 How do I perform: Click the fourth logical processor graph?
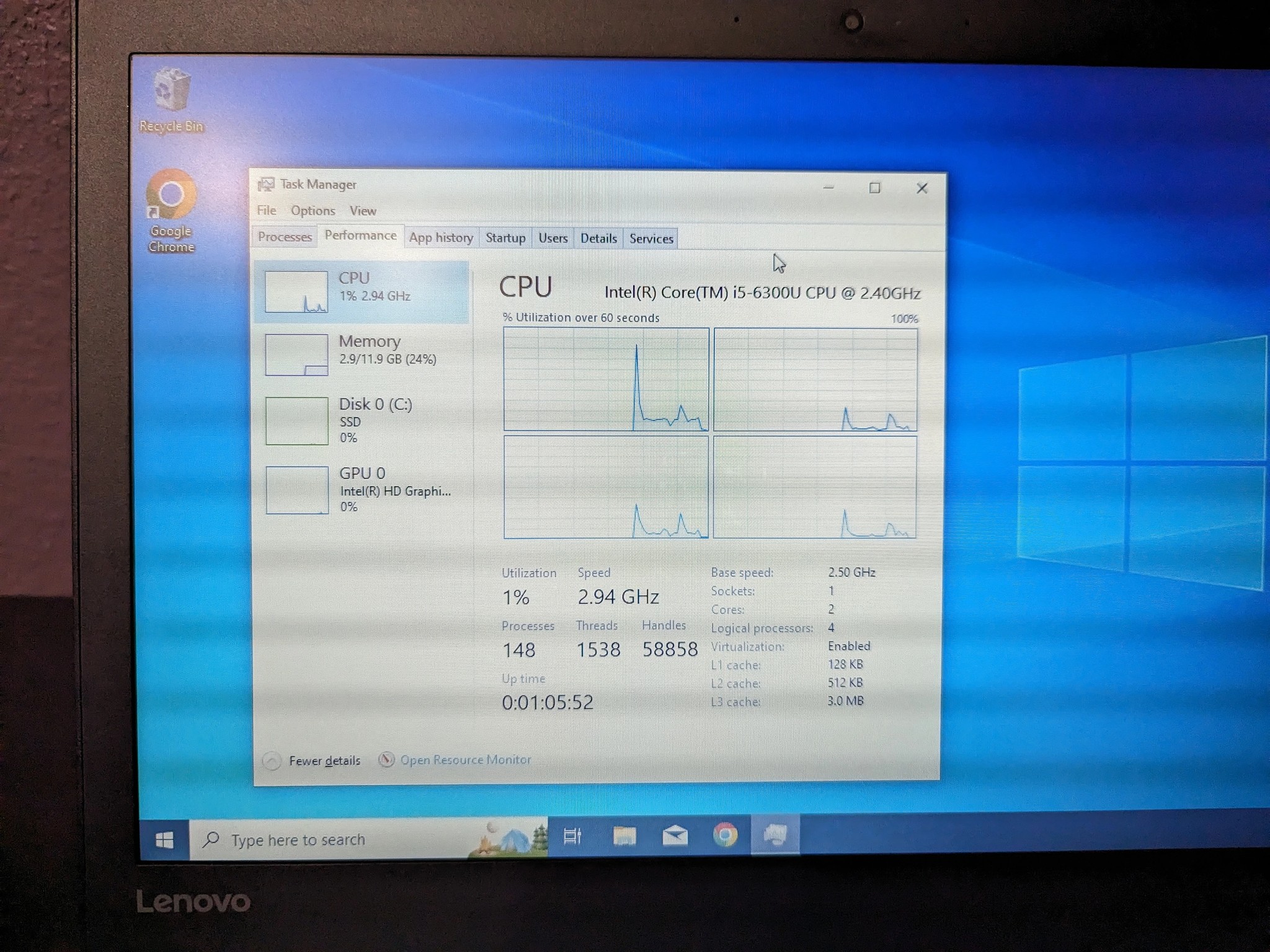tap(815, 487)
